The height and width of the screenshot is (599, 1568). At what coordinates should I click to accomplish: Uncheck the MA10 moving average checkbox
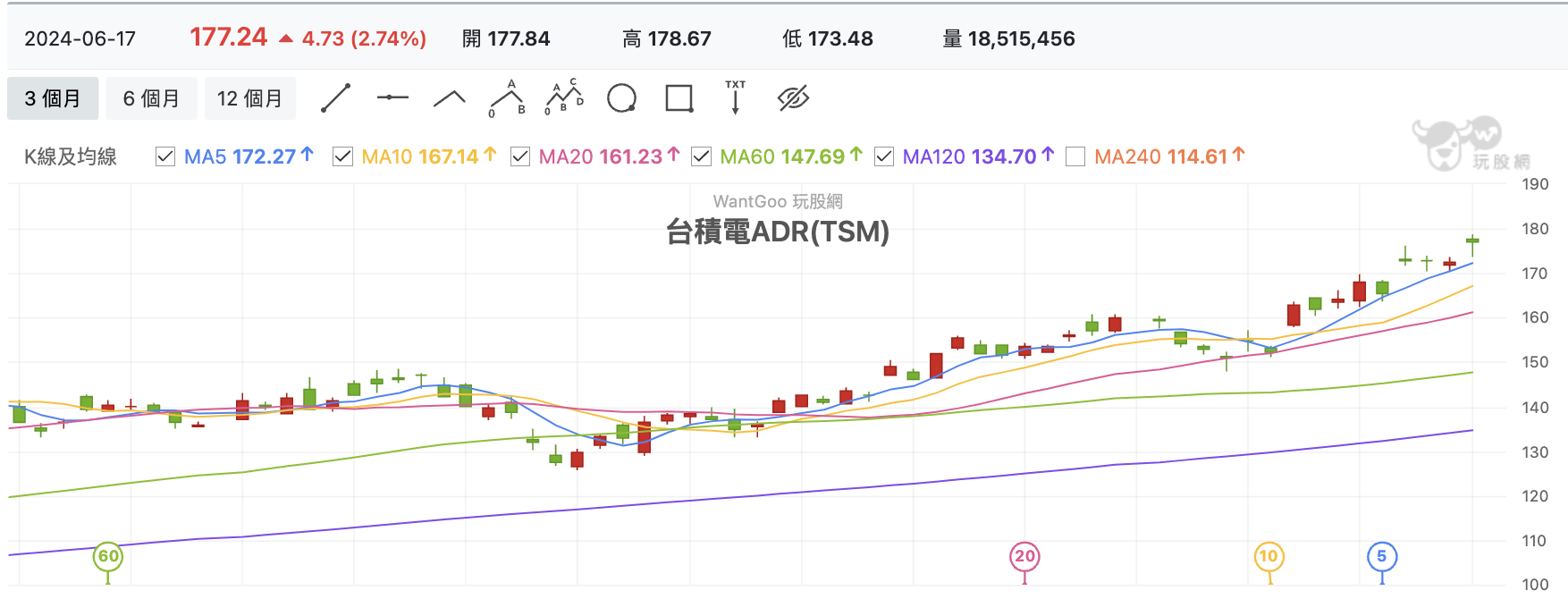pyautogui.click(x=342, y=156)
